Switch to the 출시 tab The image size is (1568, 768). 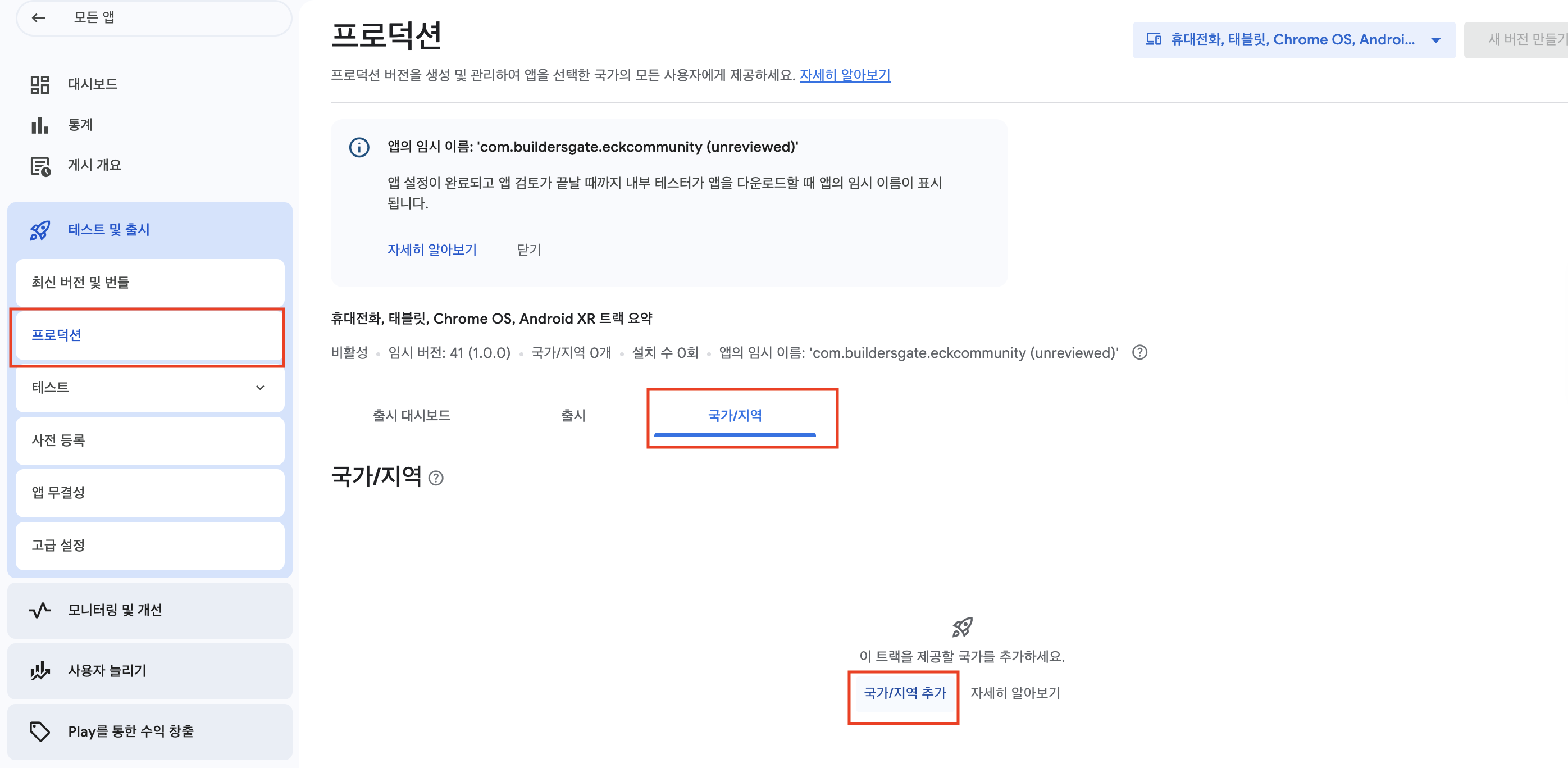[x=573, y=415]
